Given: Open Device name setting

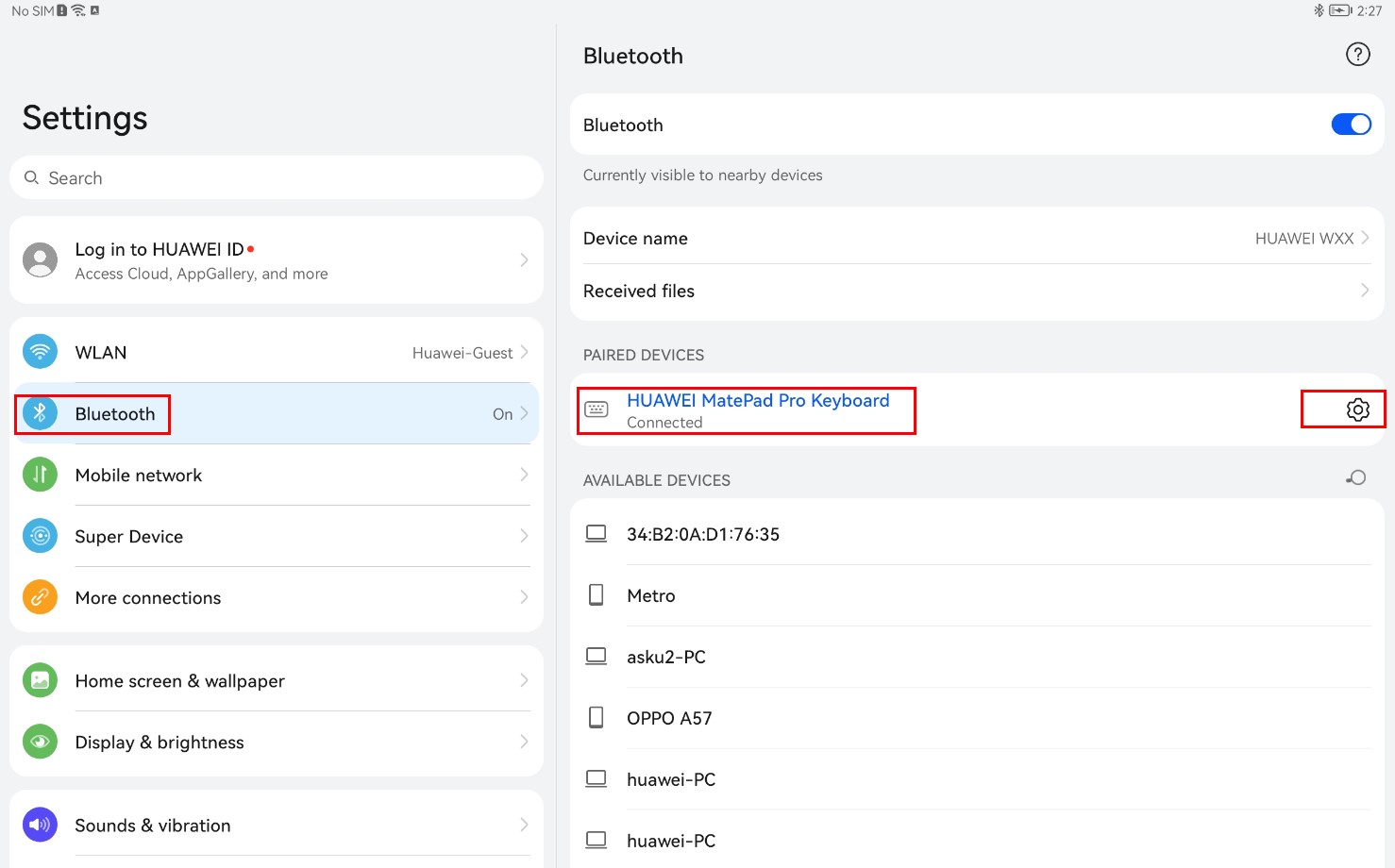Looking at the screenshot, I should 977,238.
